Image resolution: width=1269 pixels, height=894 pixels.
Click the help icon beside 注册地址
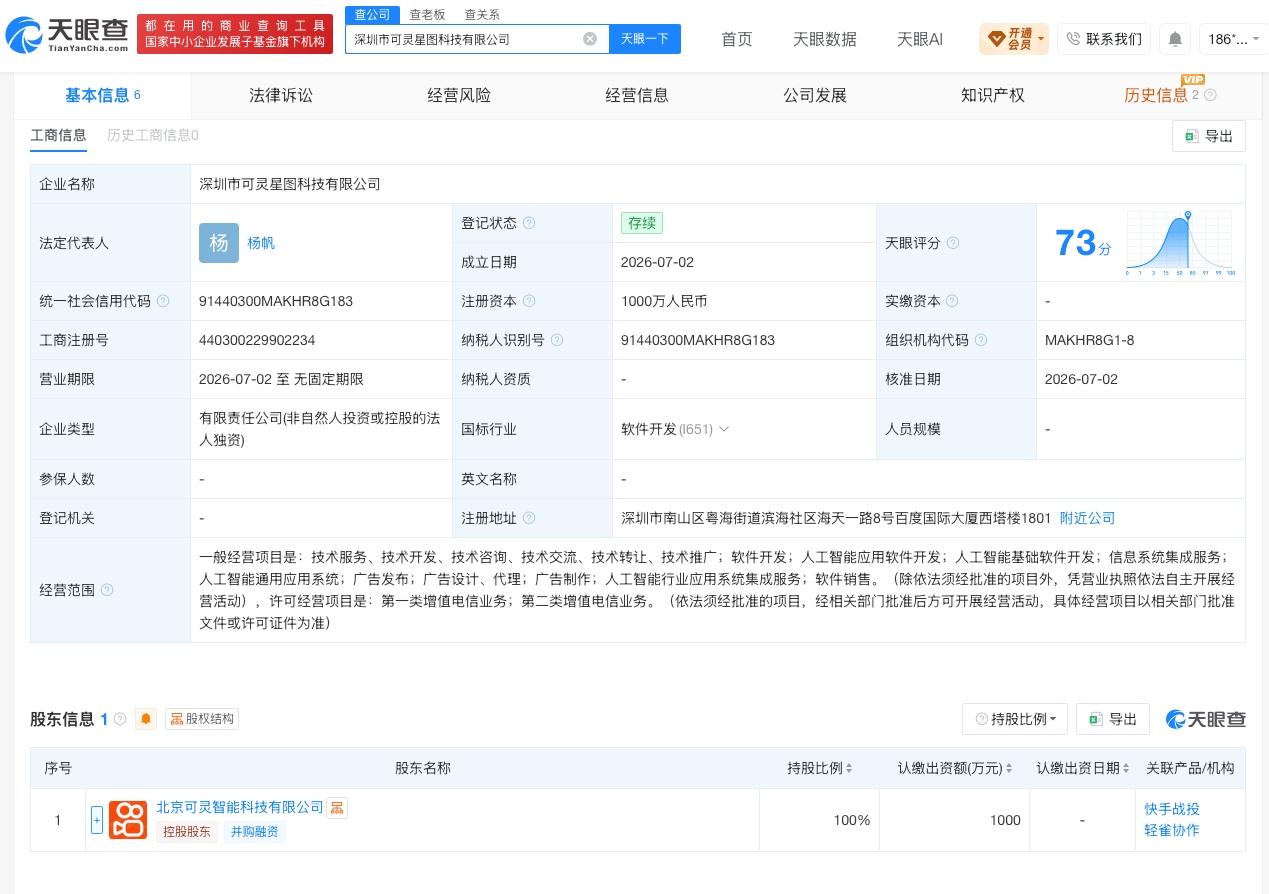tap(529, 518)
